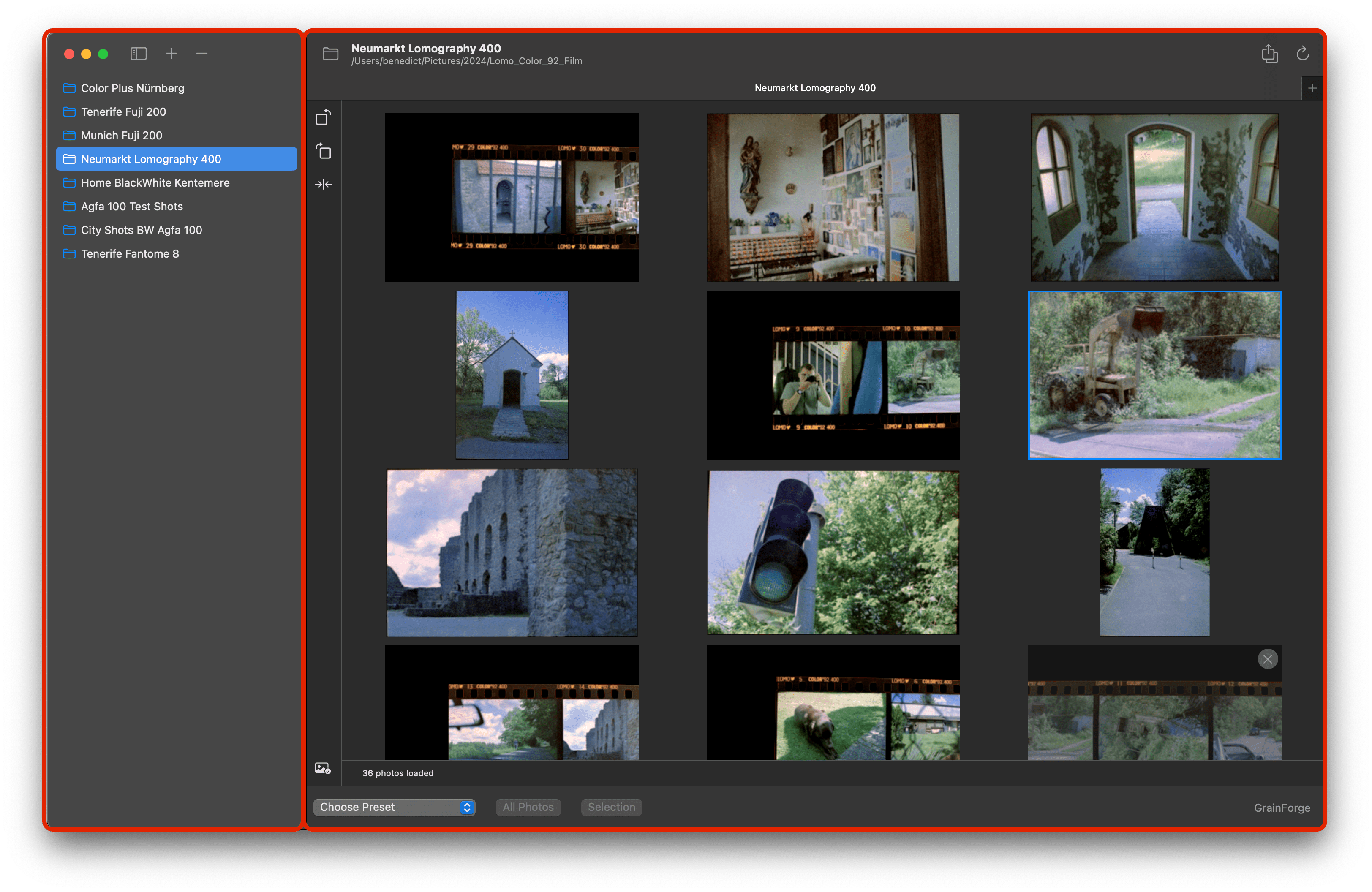Click the All Photos button
1372x892 pixels.
[x=528, y=807]
